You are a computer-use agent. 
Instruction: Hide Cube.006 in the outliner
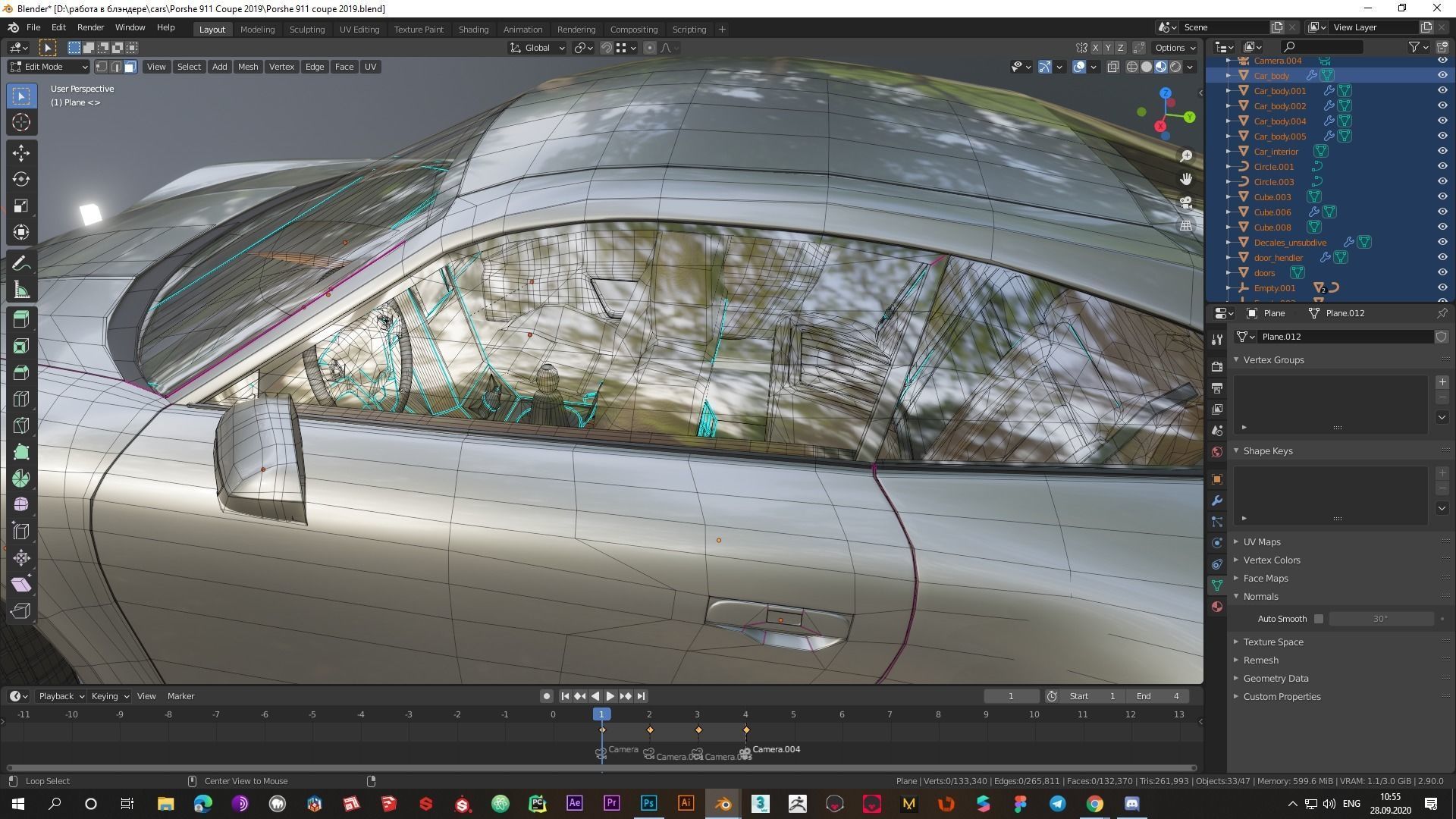tap(1442, 212)
